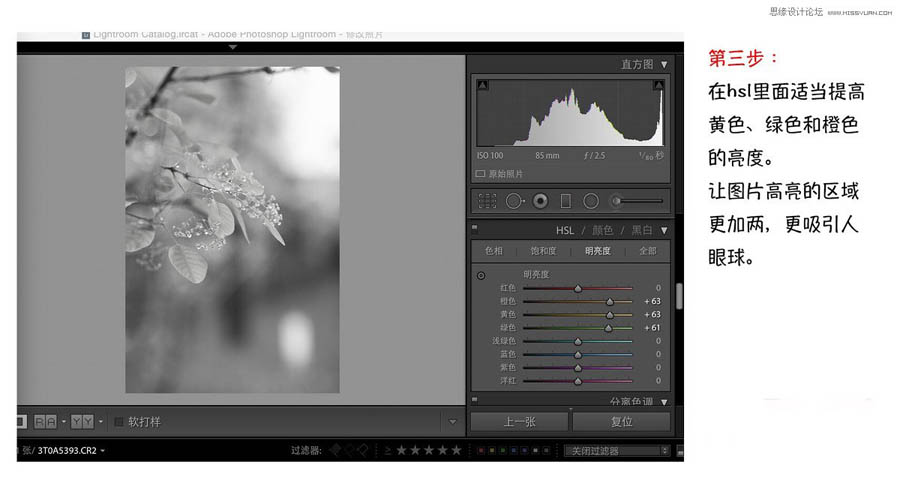
Task: Click the targeted adjustment tool in HSL
Action: coord(481,275)
